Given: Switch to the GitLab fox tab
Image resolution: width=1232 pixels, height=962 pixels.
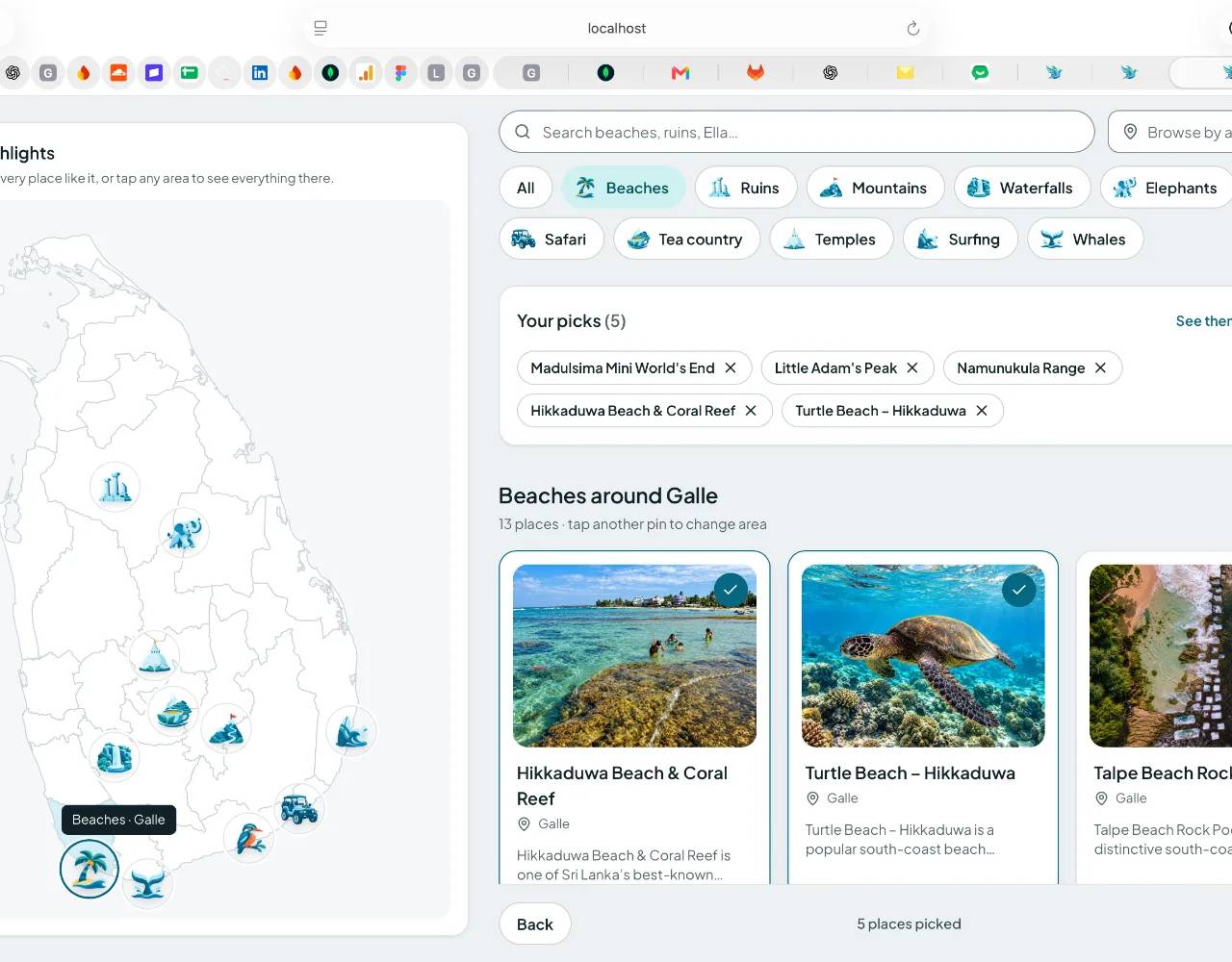Looking at the screenshot, I should tap(756, 72).
